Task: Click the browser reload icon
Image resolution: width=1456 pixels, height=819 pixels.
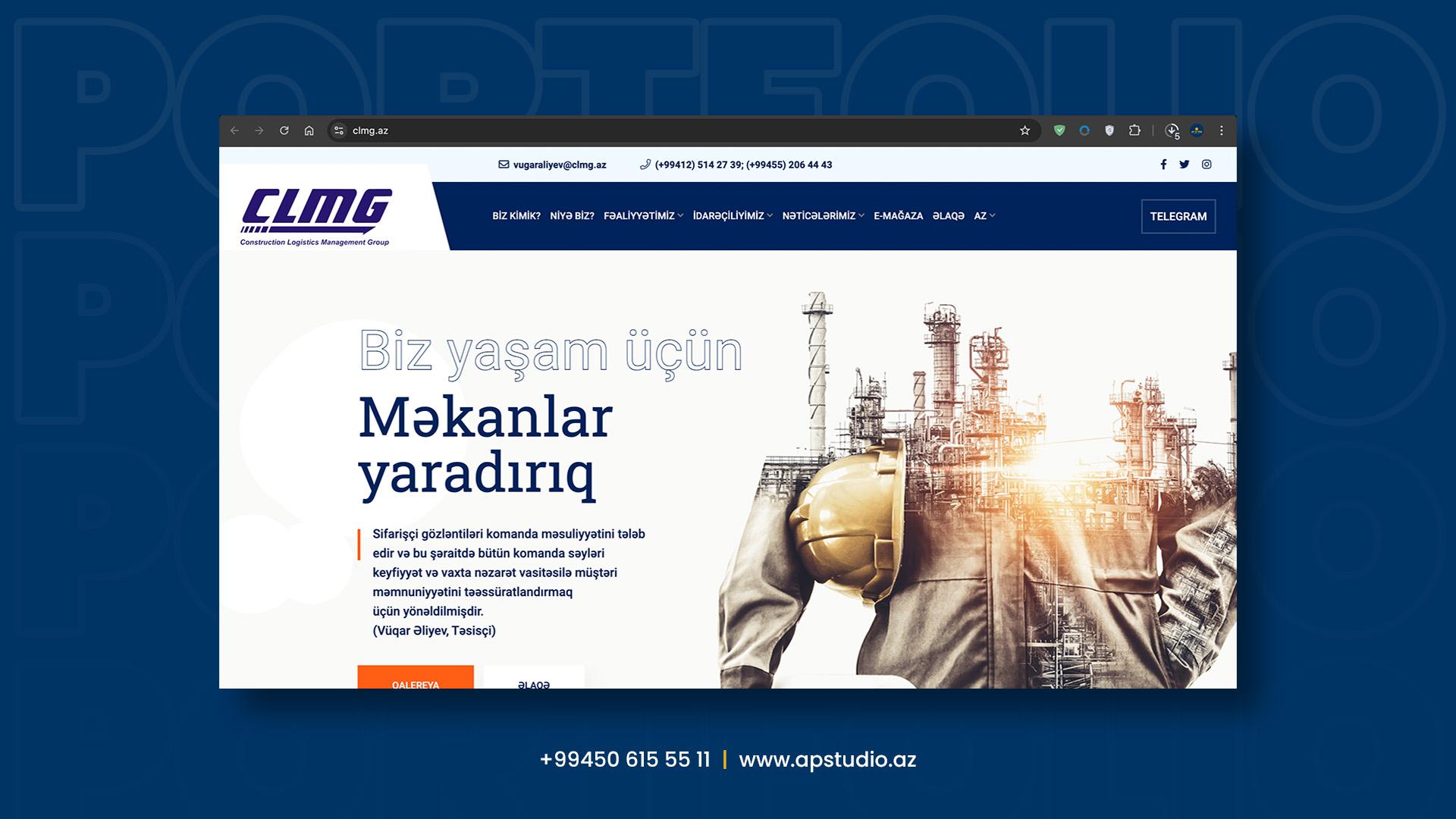Action: point(284,130)
